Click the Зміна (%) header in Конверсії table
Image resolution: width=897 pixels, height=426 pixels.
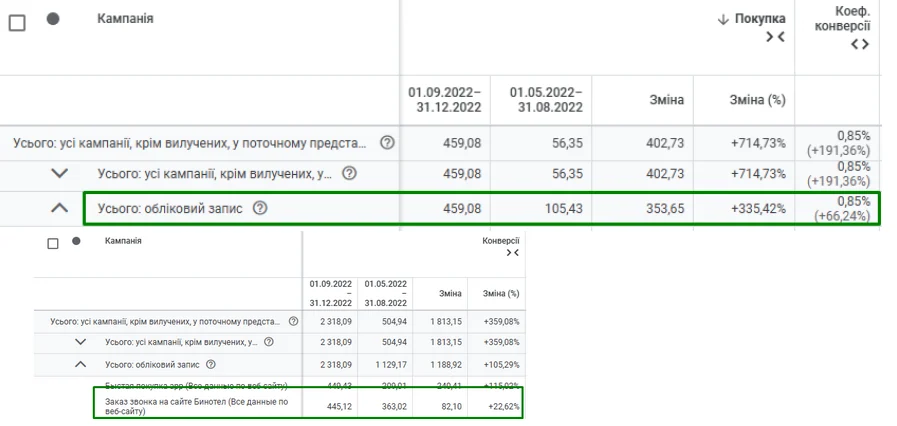tap(501, 293)
